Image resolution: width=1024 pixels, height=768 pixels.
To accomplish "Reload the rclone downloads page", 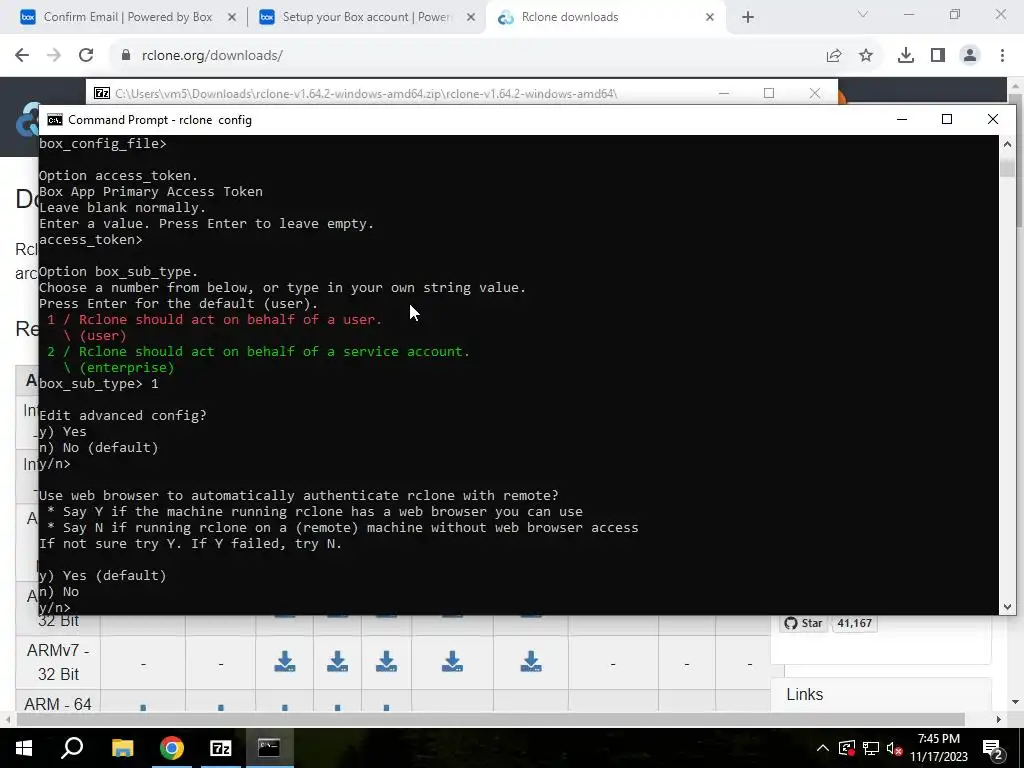I will tap(86, 56).
